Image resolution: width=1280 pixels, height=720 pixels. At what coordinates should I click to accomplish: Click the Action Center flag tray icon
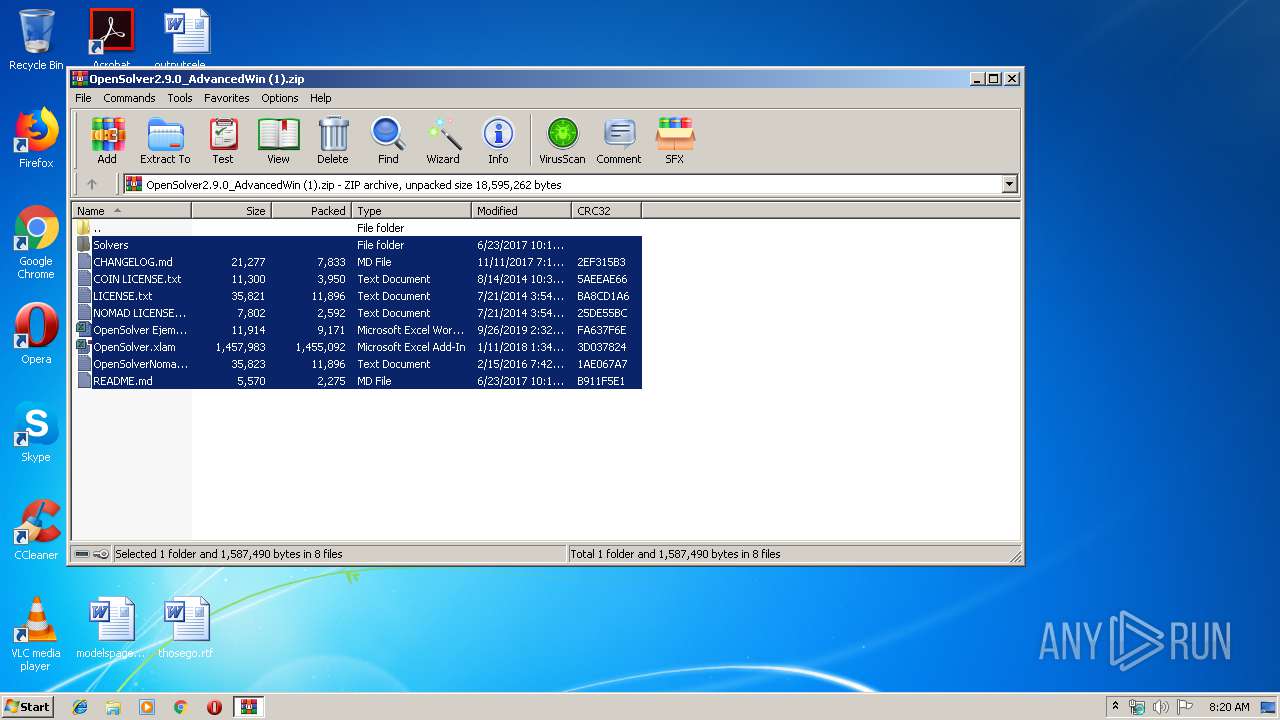1184,707
